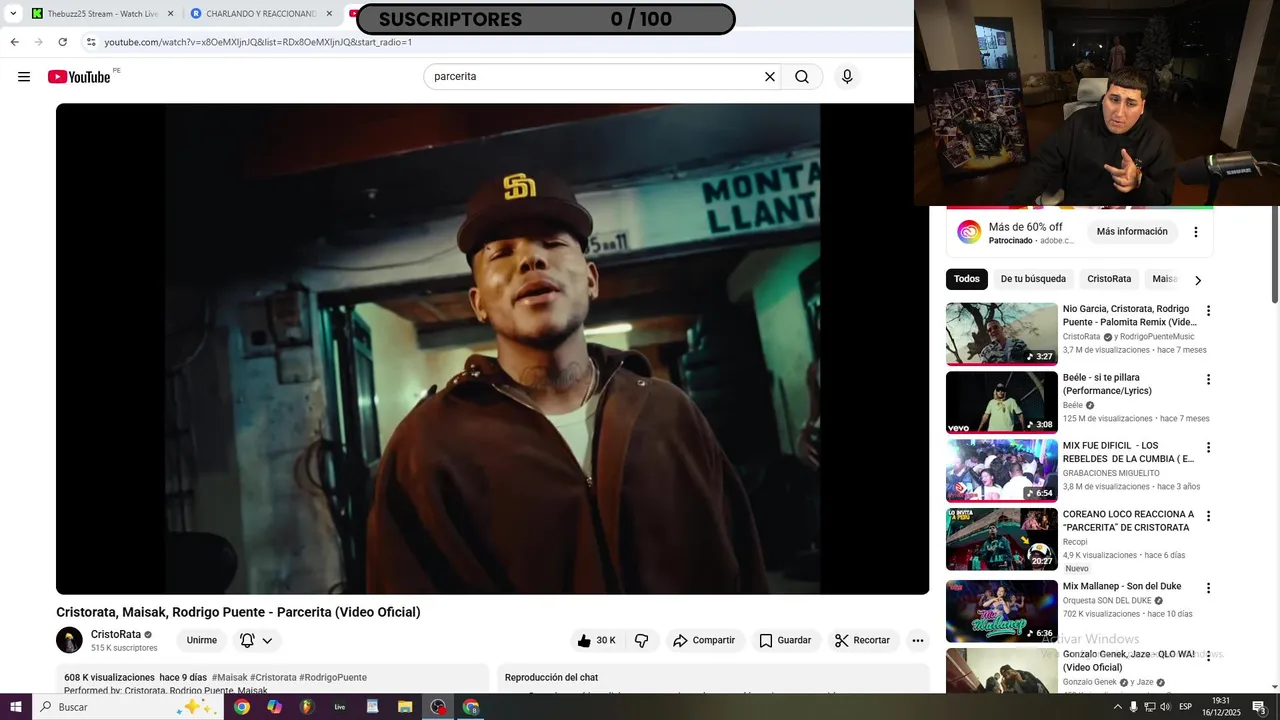Viewport: 1280px width, 720px height.
Task: Open the Chrome tab search dropdown arrow
Action: coord(13,14)
